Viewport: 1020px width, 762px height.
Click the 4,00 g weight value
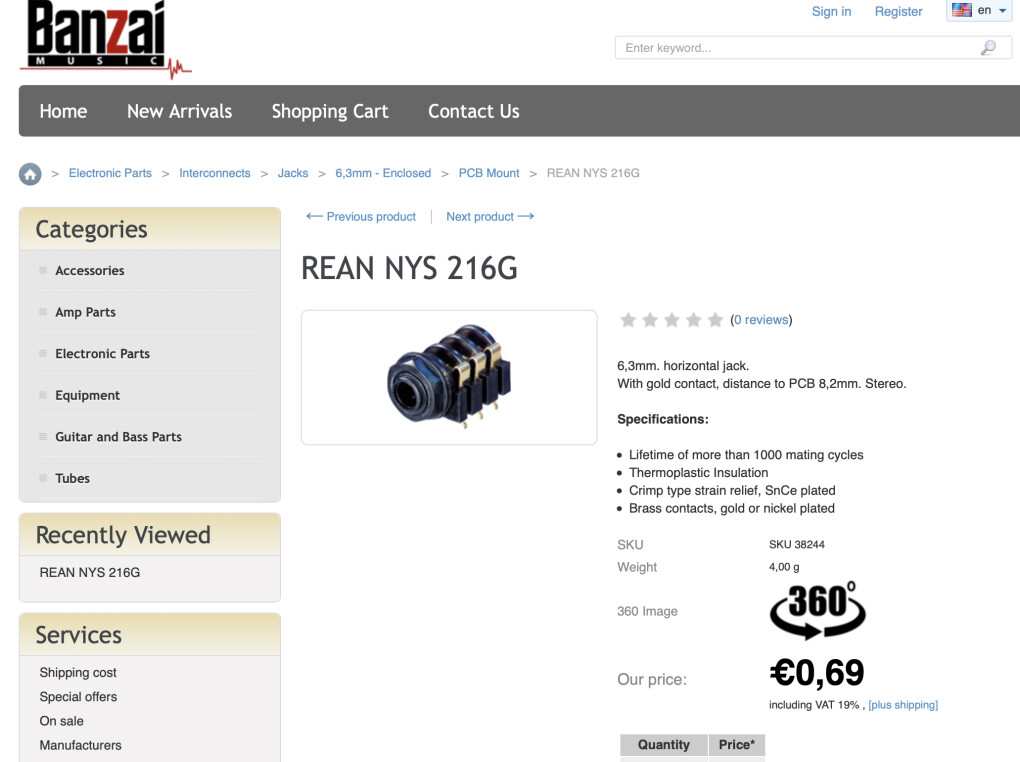(784, 567)
